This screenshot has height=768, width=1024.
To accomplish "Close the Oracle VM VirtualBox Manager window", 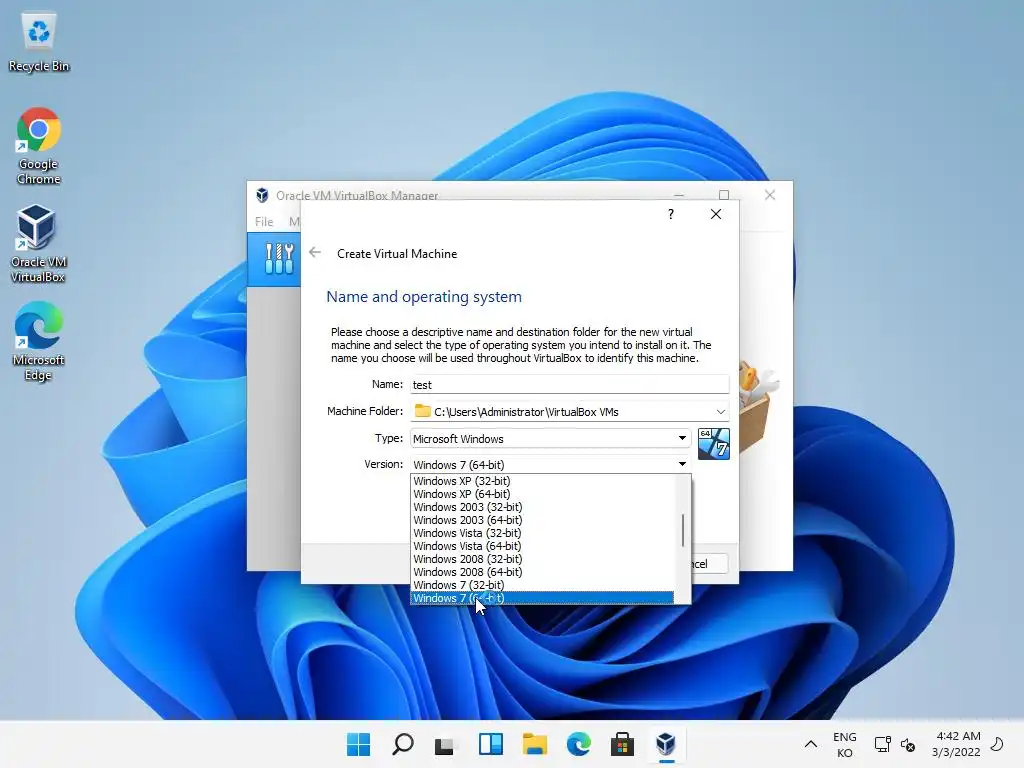I will (770, 195).
